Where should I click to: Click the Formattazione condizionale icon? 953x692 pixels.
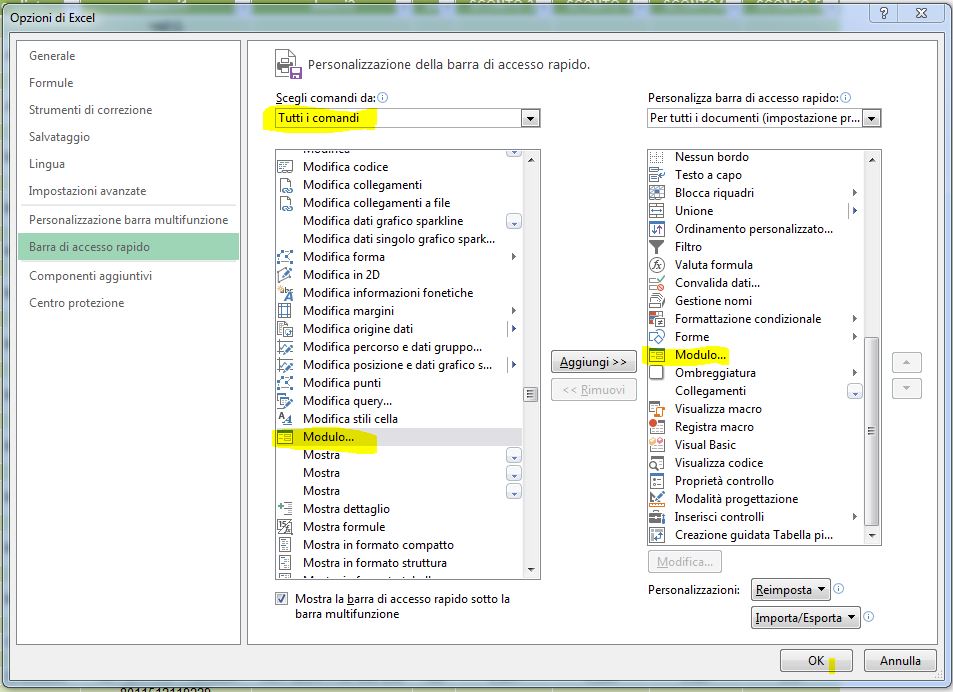pos(657,319)
